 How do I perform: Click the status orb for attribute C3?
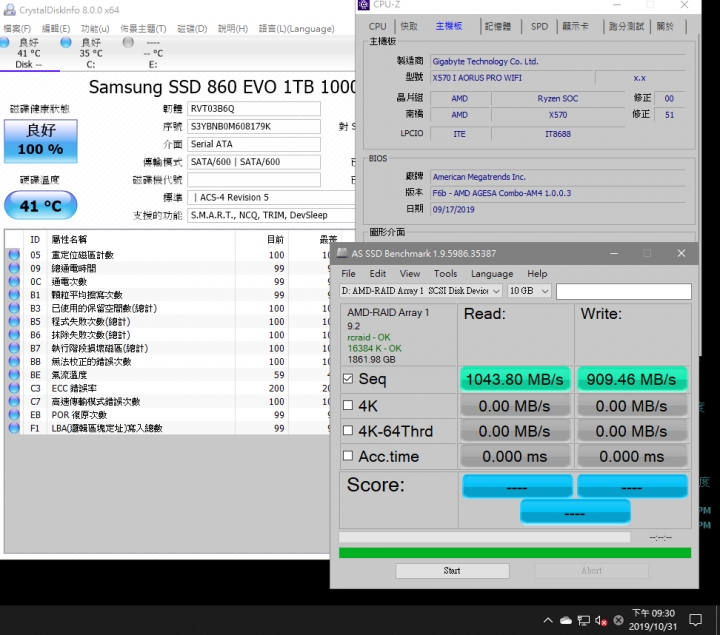(14, 388)
